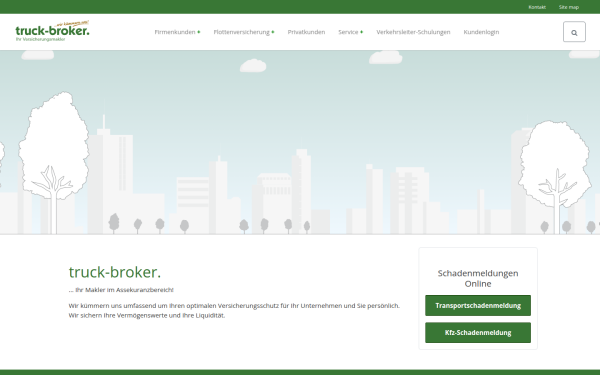Select the 'truck-broker.' page heading
600x375 pixels.
click(115, 272)
